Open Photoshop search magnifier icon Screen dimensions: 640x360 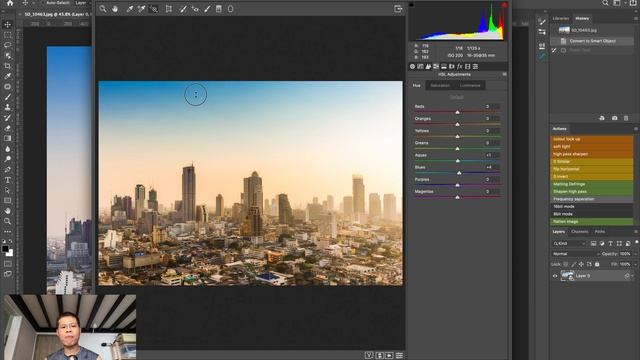point(605,3)
